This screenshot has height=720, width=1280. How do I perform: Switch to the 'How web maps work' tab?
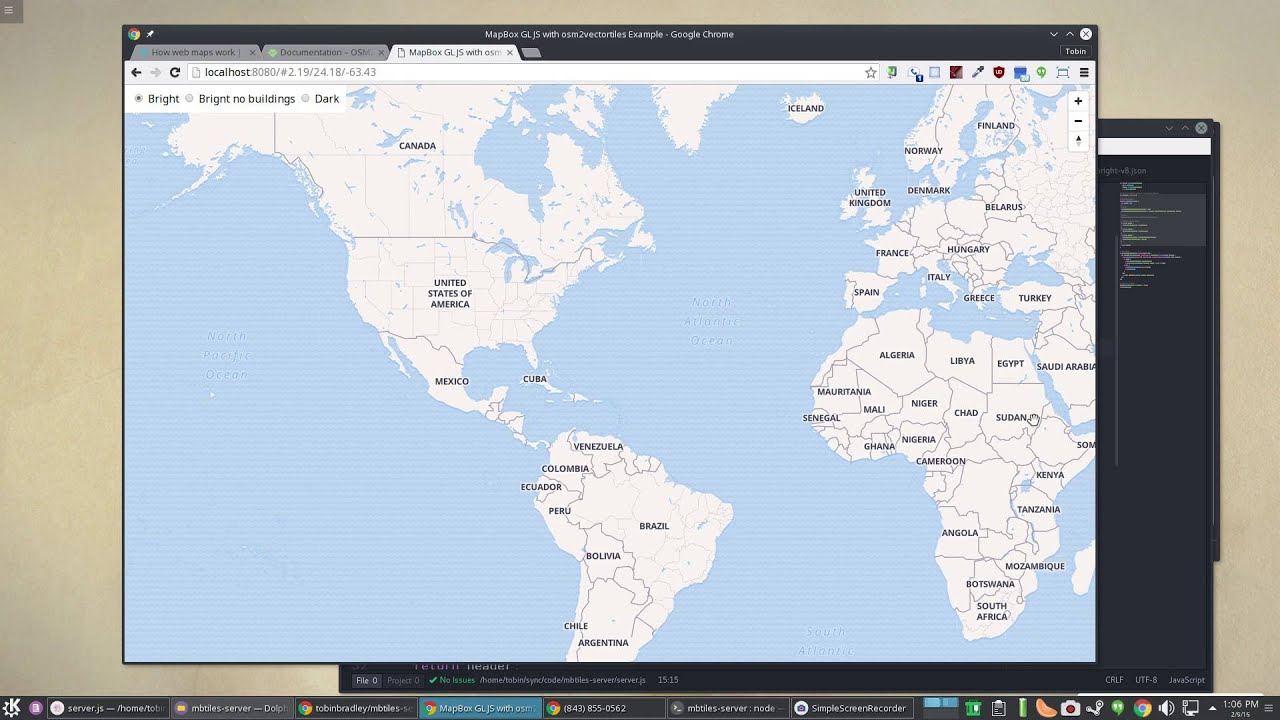pyautogui.click(x=195, y=52)
